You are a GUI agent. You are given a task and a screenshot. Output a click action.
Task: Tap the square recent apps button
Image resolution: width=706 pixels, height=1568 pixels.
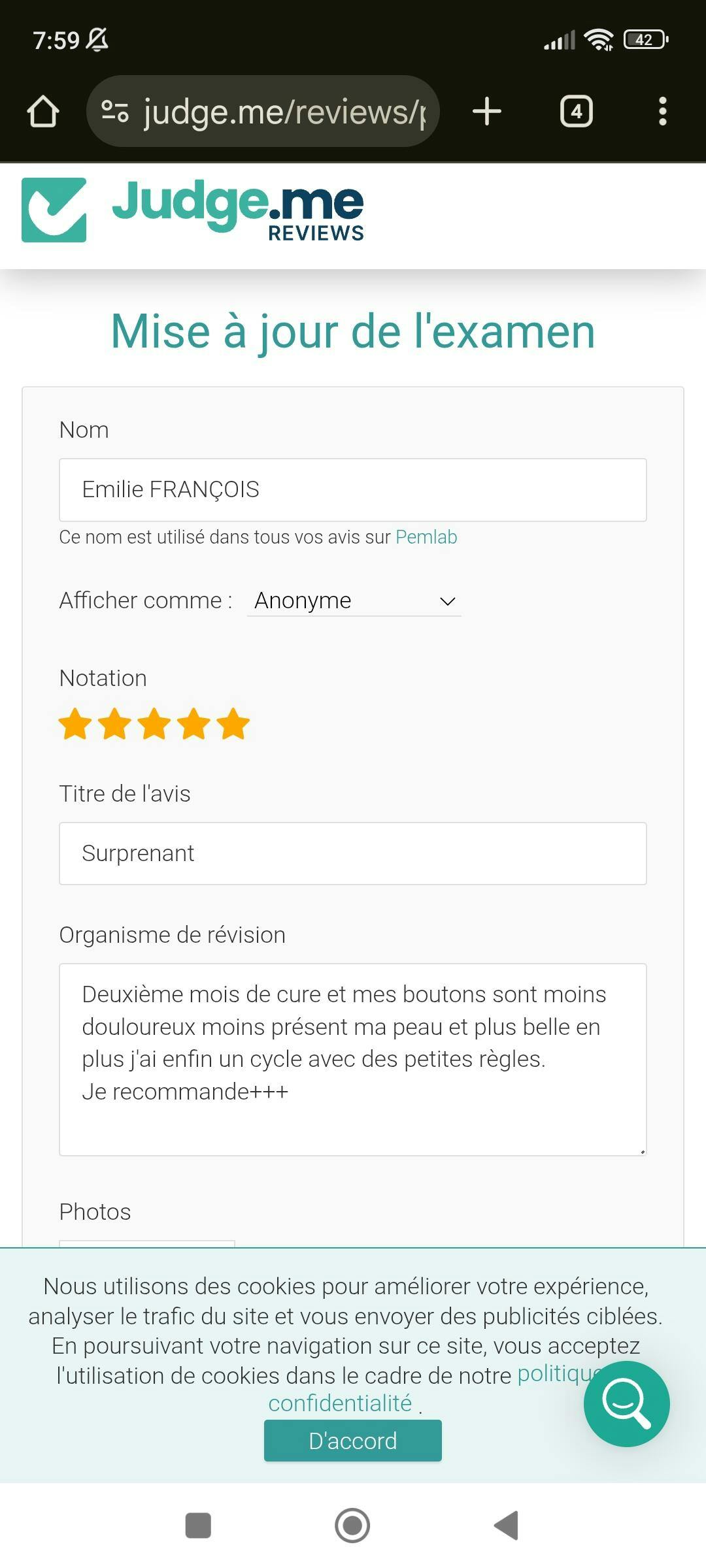[x=198, y=1526]
